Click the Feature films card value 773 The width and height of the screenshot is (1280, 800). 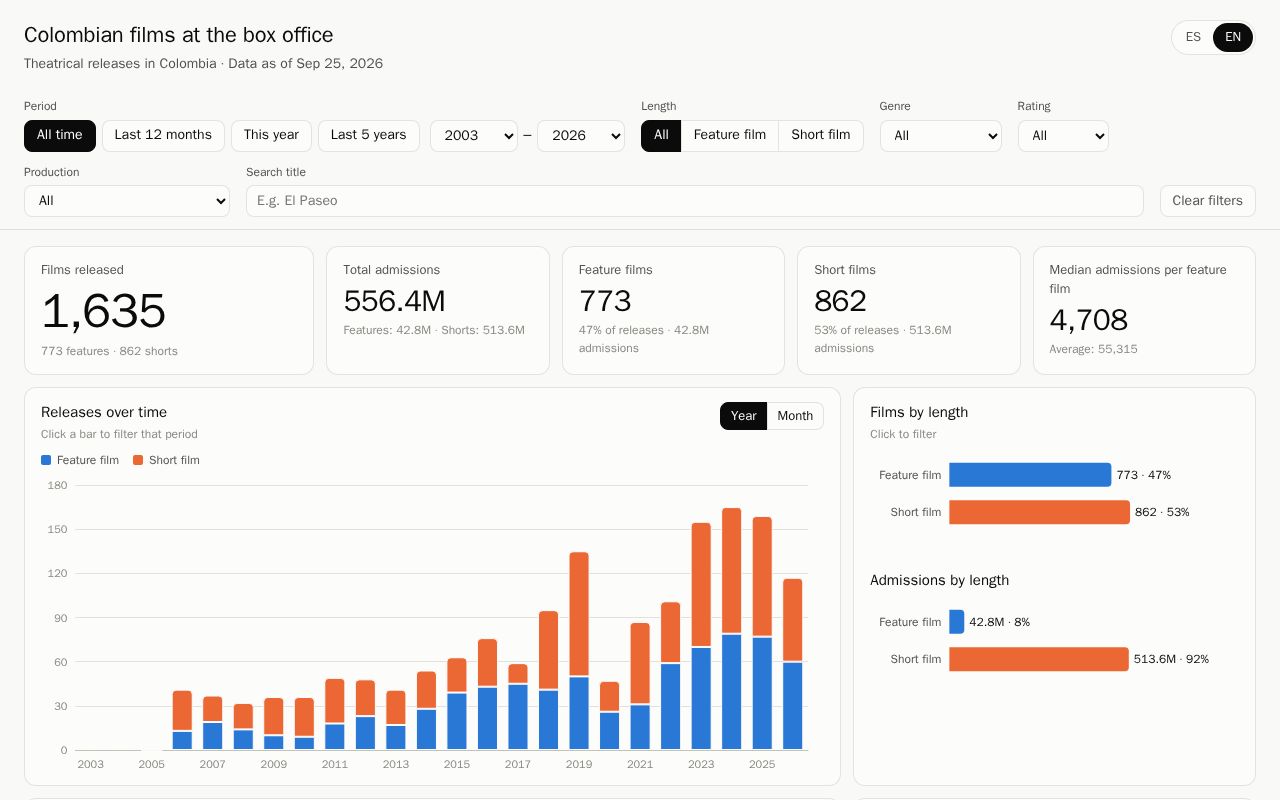(605, 301)
